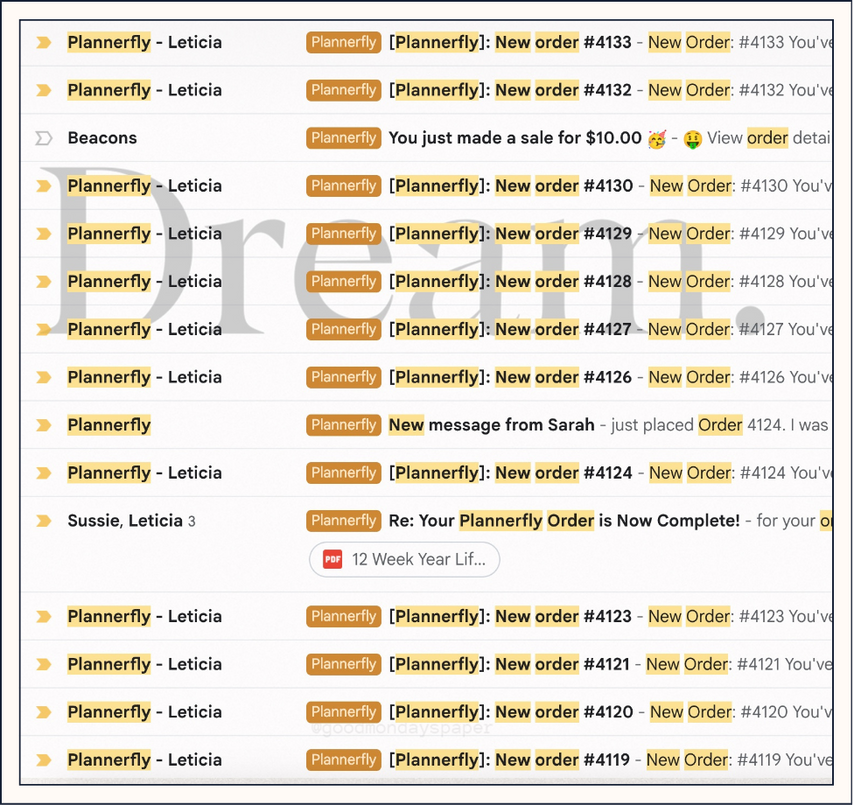Screen dimensions: 854x805
Task: Select the Plannerfly label chip beside order #4123
Action: click(344, 617)
